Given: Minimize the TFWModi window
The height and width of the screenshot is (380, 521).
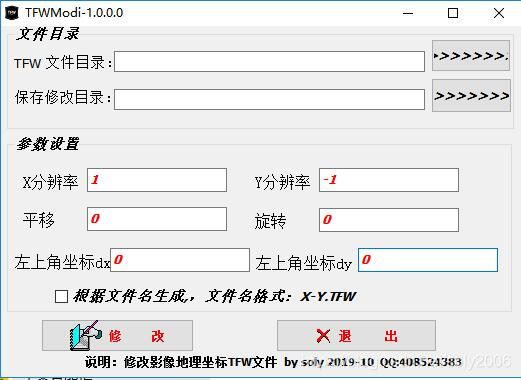Looking at the screenshot, I should tap(408, 13).
